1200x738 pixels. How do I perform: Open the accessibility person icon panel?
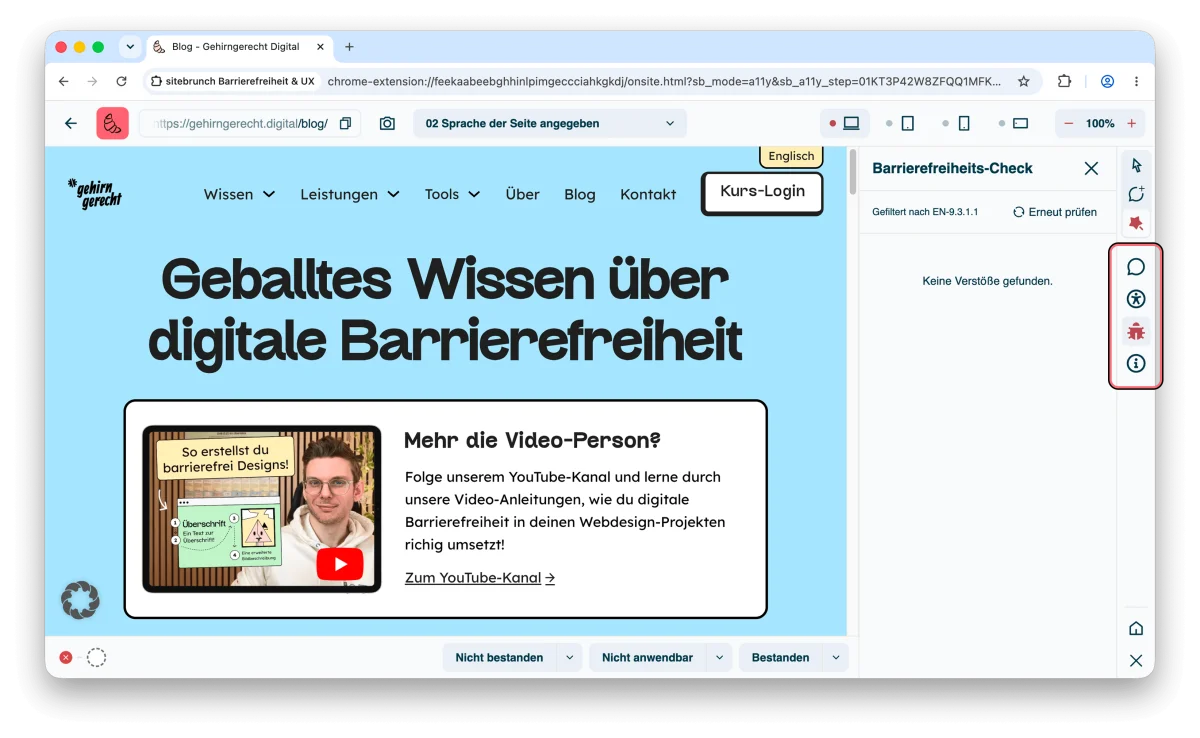[x=1136, y=299]
